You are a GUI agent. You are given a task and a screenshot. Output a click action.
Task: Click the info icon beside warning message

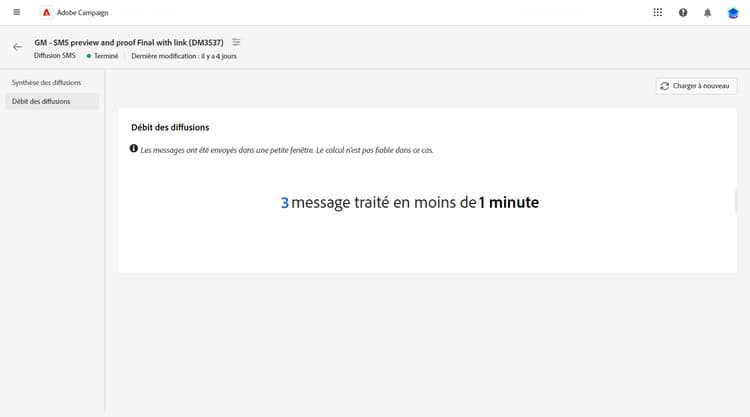coord(134,149)
